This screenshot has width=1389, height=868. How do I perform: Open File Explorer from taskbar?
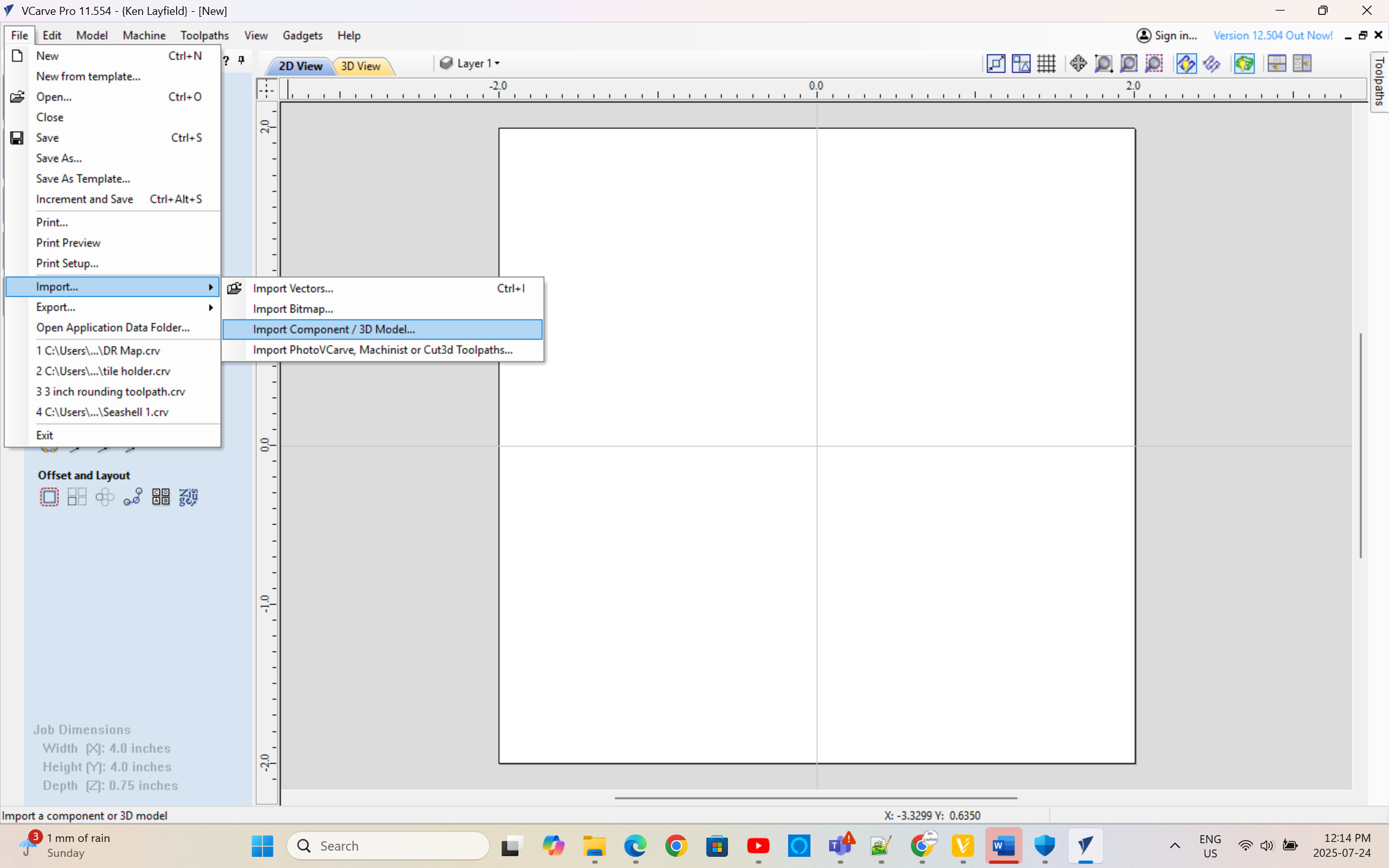coord(594,846)
